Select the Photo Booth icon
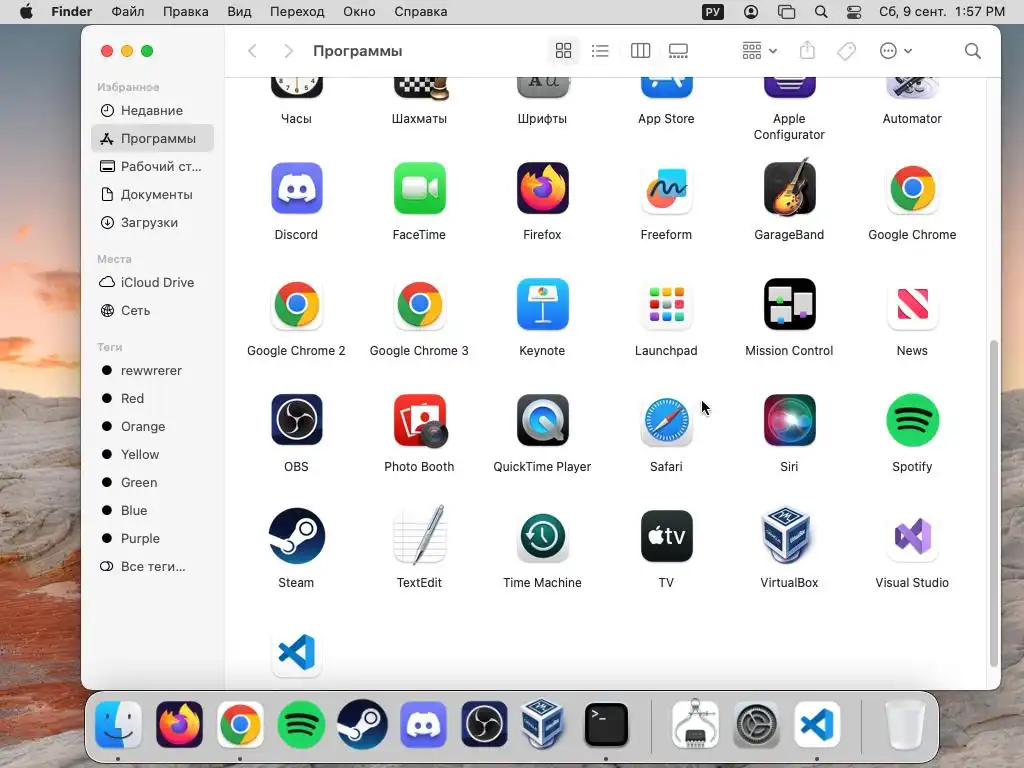 [x=419, y=420]
